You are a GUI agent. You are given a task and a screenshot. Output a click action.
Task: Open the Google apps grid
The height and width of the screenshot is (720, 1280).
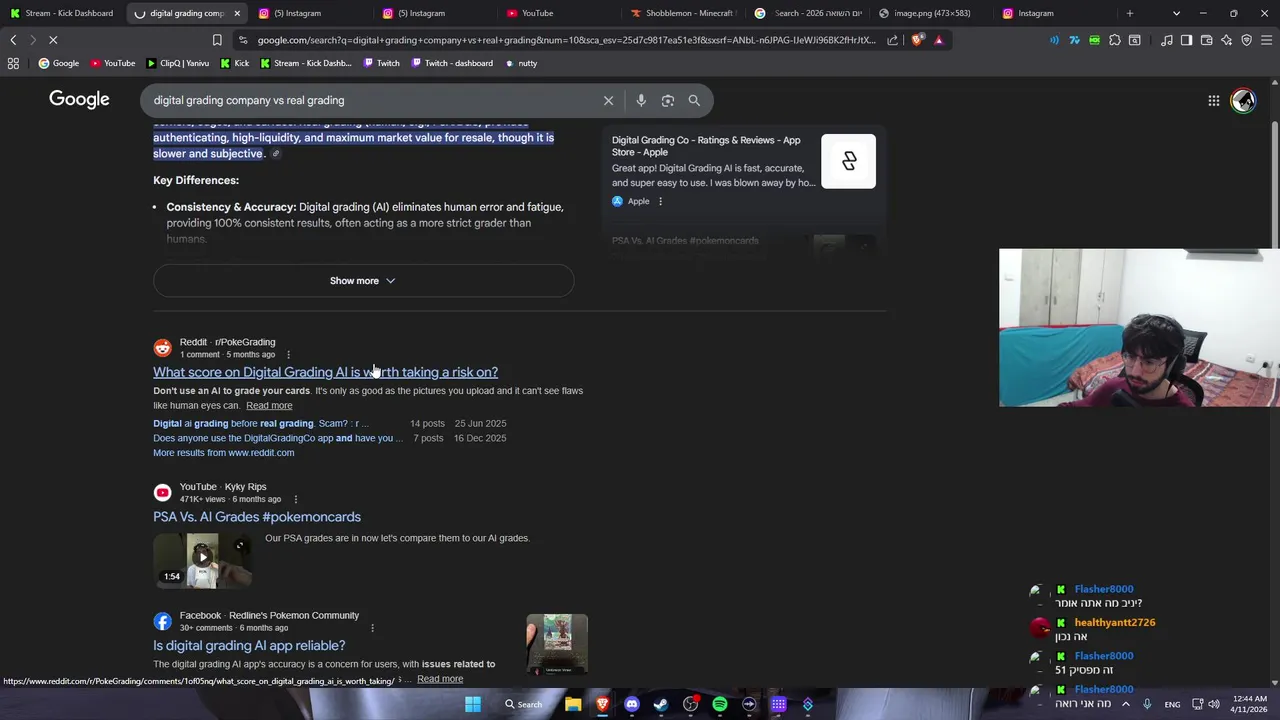[1213, 100]
